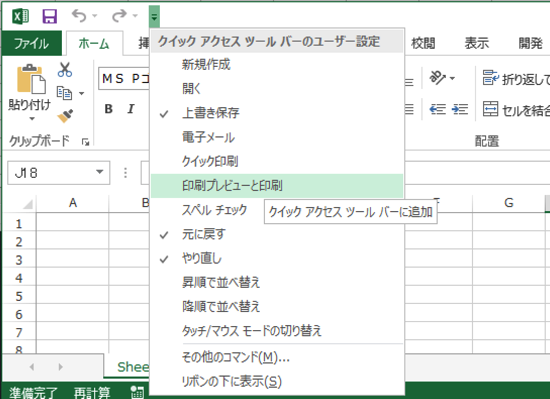Select 新規作成 in the menu
This screenshot has height=399, width=550.
277,65
